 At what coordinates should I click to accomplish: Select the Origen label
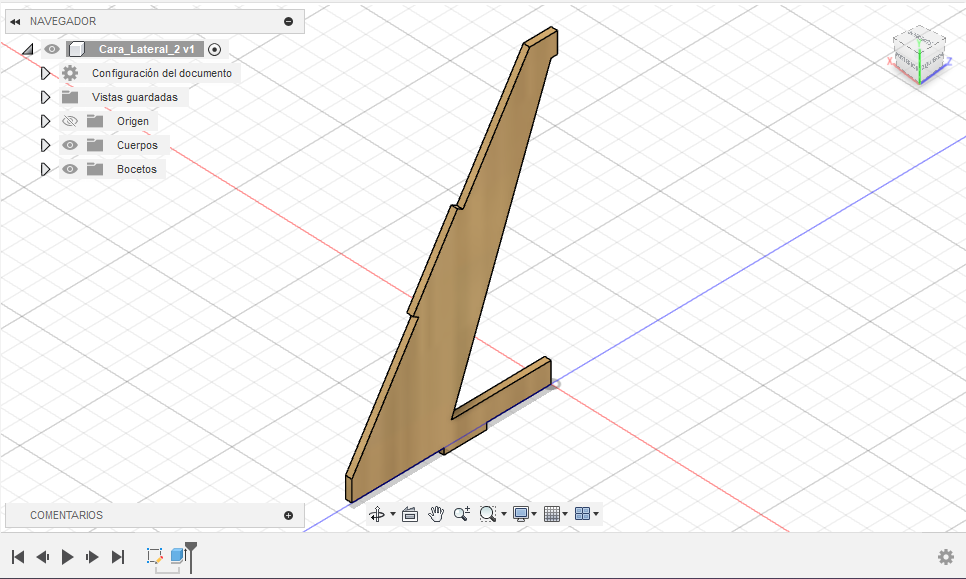coord(133,121)
